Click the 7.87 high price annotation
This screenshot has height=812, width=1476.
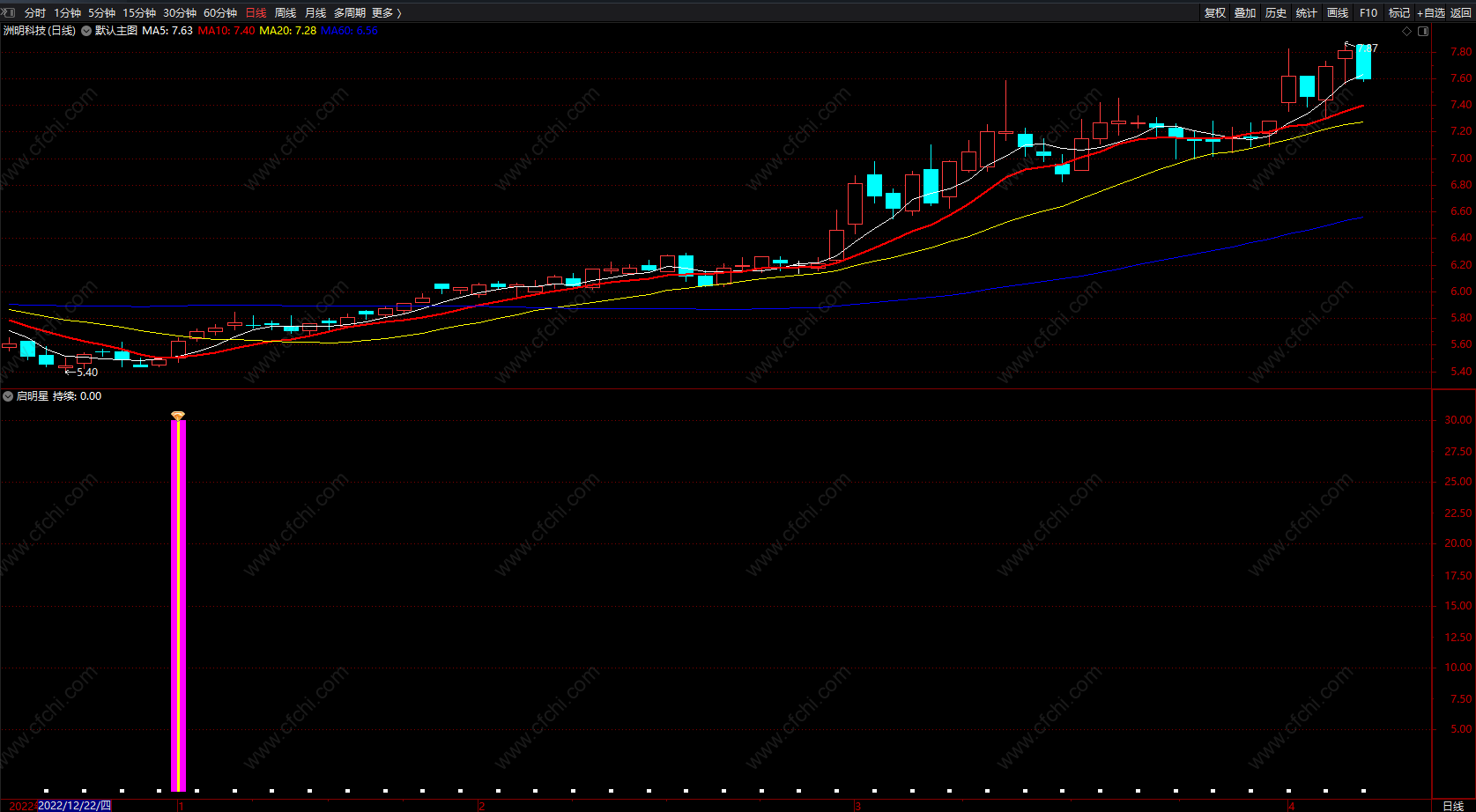point(1368,48)
